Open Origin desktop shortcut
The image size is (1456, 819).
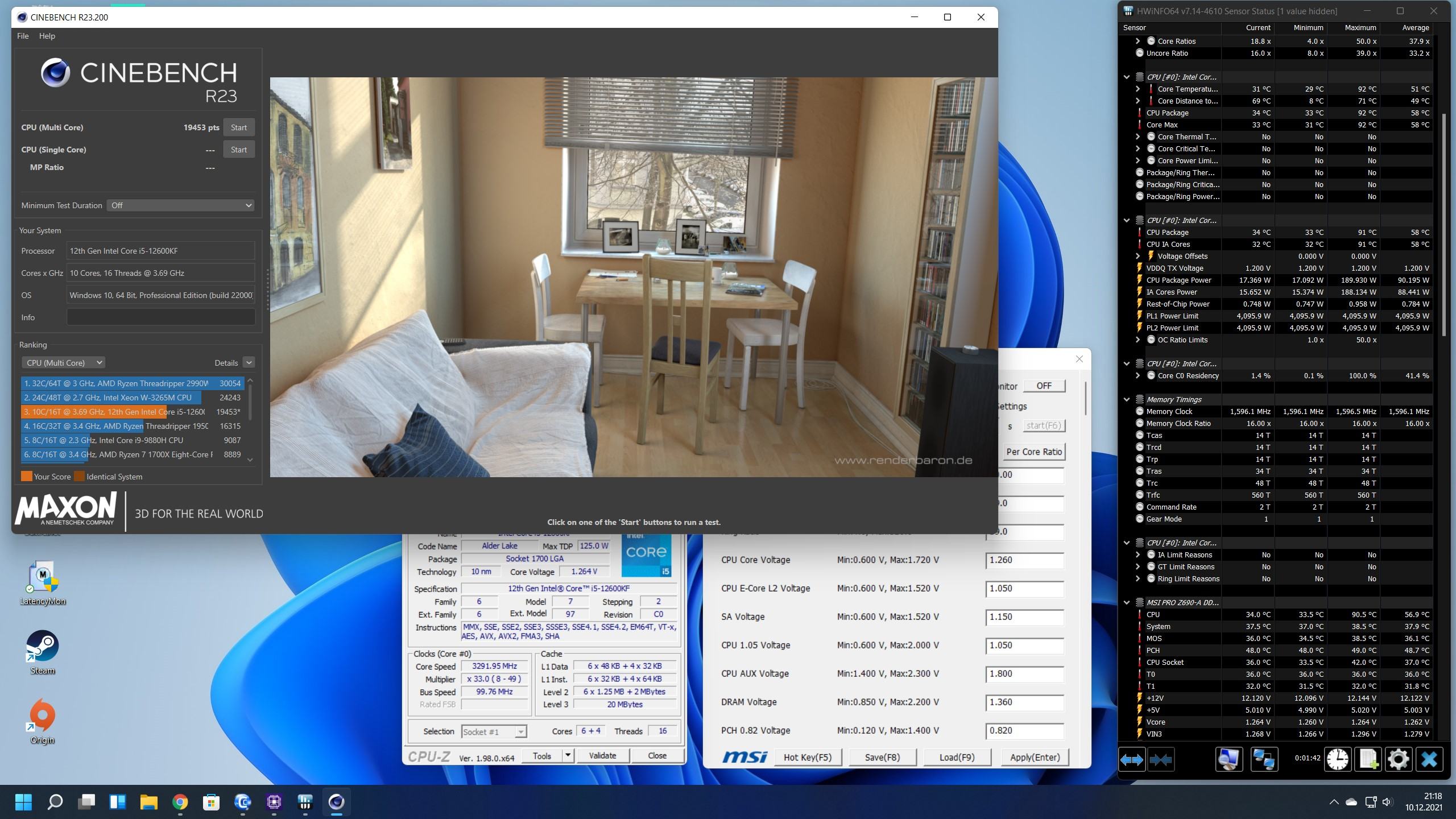42,722
